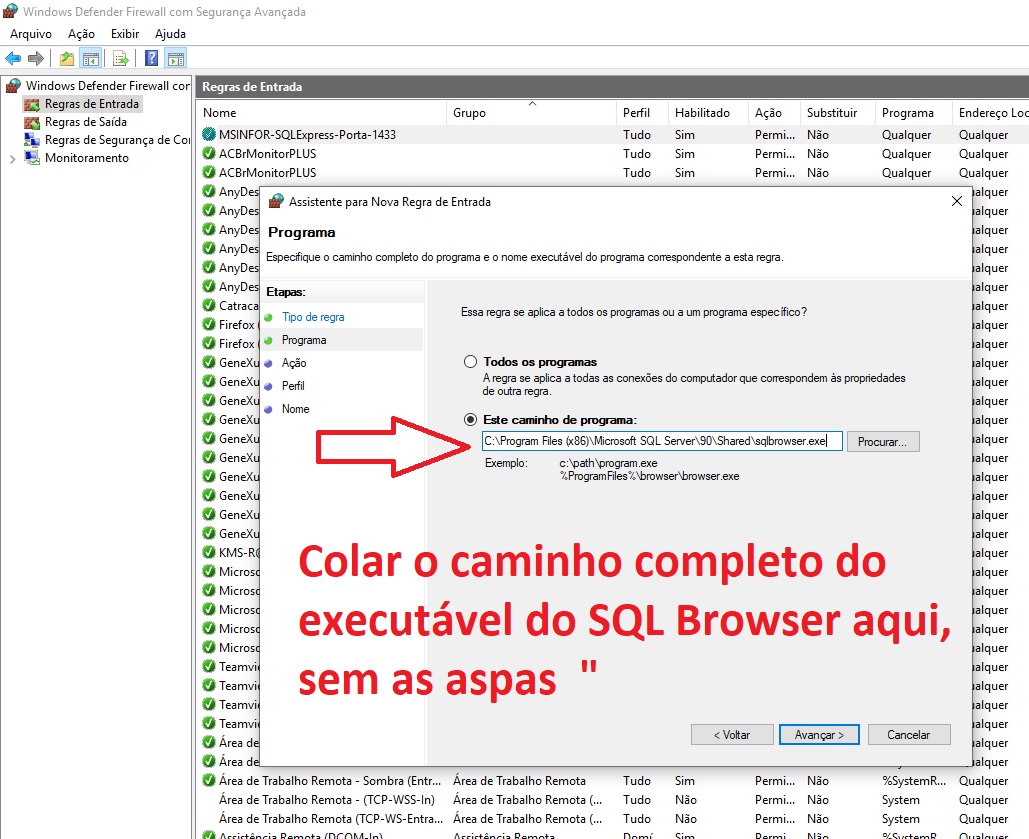The height and width of the screenshot is (839, 1029).
Task: Select Regras de Saída in the tree
Action: click(86, 122)
